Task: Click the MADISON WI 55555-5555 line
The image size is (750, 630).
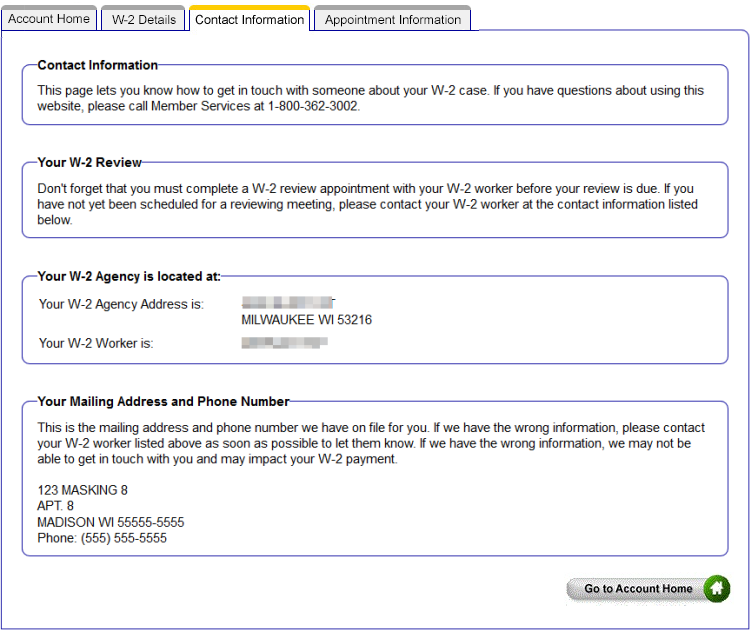Action: (x=111, y=522)
